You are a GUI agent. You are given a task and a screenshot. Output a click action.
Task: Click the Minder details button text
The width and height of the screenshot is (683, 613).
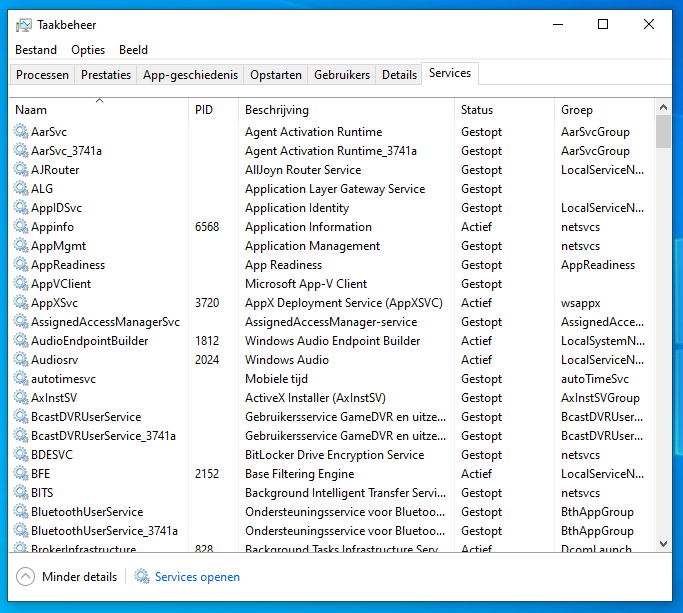click(x=80, y=577)
